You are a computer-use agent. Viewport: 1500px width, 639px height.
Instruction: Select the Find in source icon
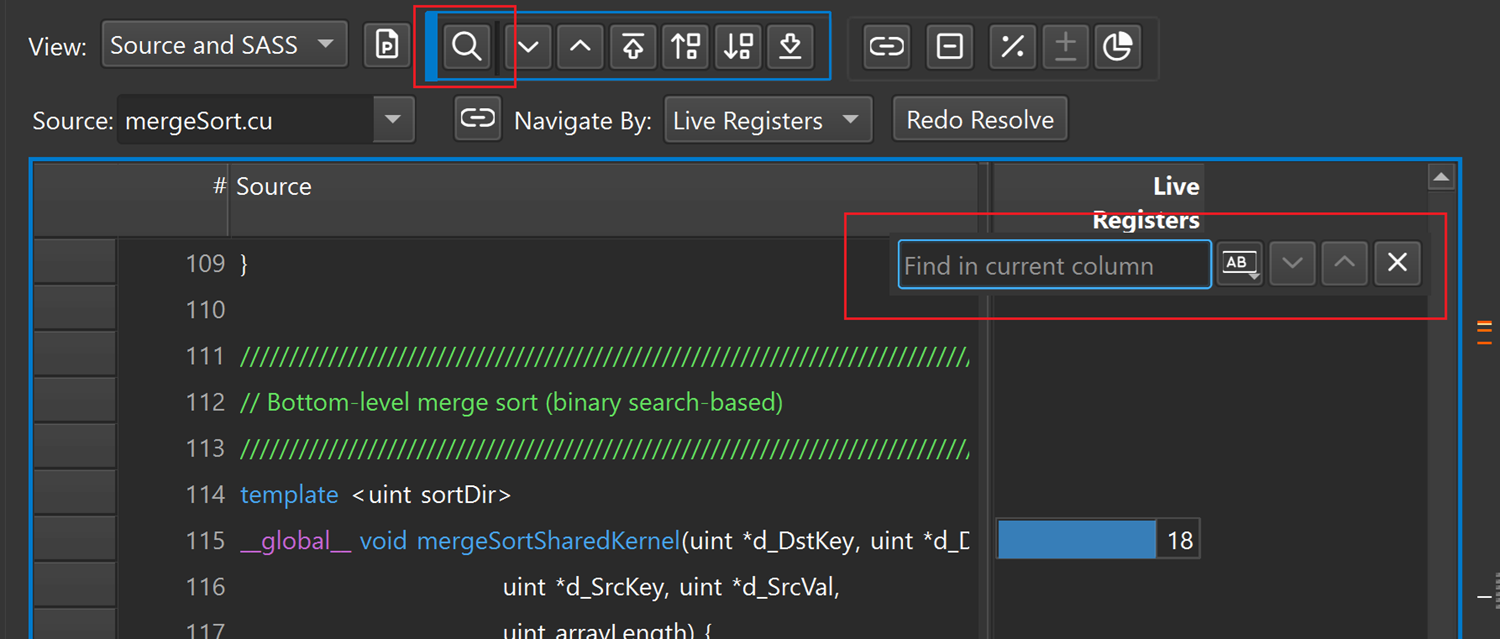click(x=466, y=45)
